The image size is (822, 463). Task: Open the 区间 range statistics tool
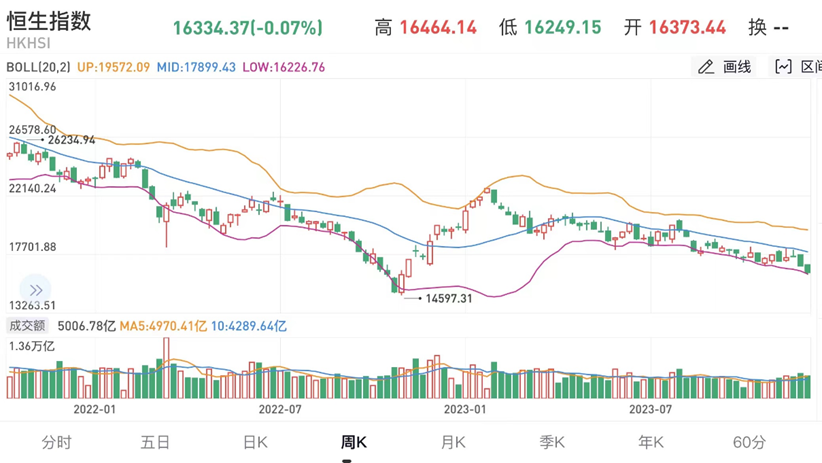797,67
